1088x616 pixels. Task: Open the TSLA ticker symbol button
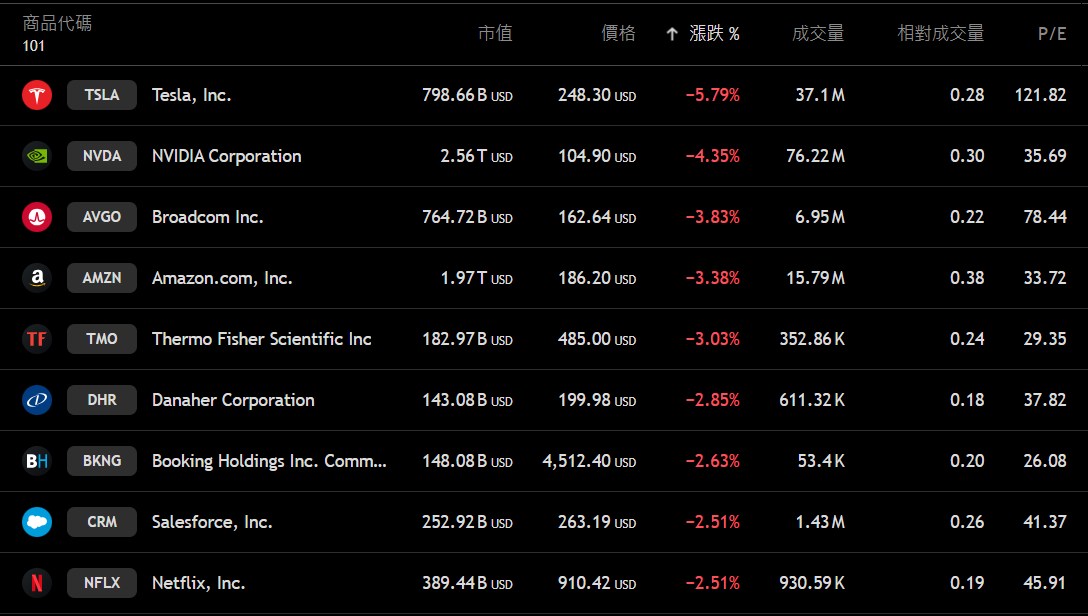point(102,95)
